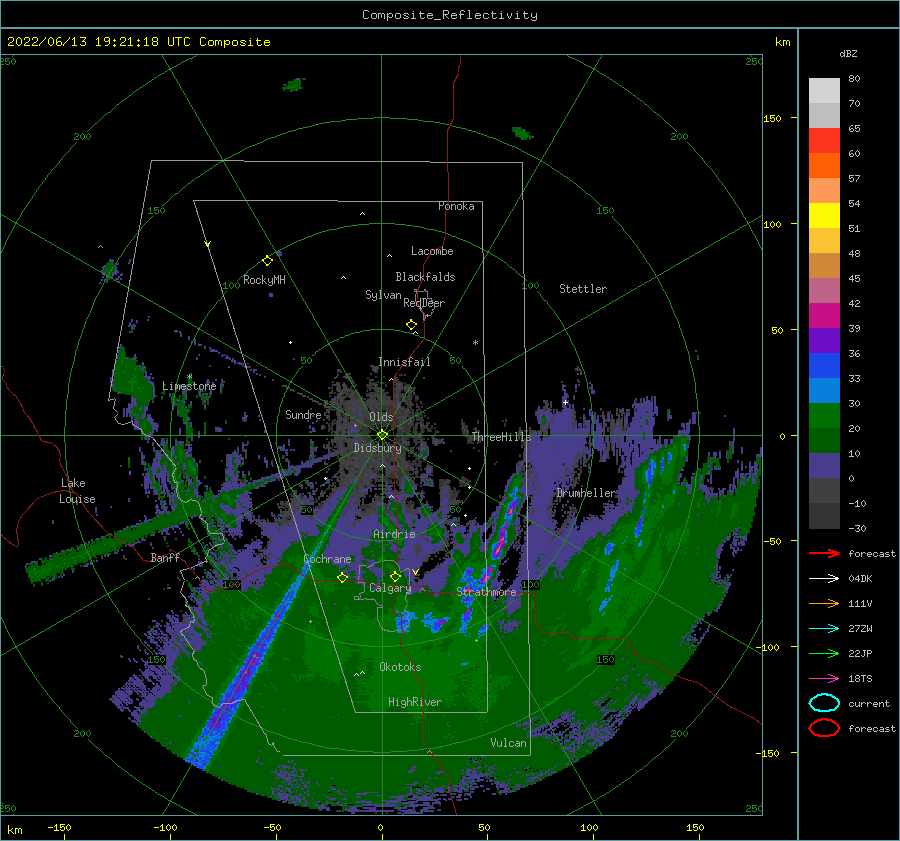
Task: Click the Blackfalds city label
Action: click(425, 277)
